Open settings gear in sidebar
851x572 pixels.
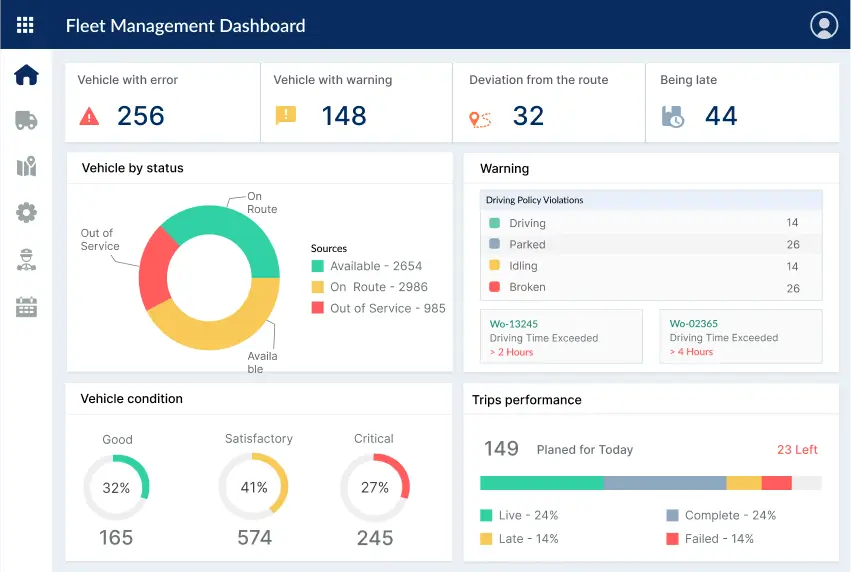click(26, 212)
